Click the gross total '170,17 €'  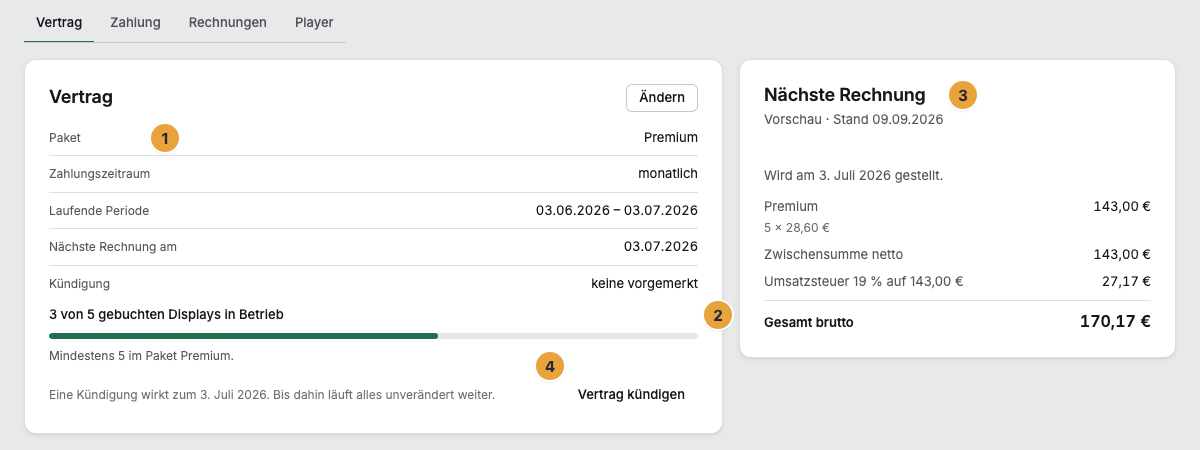(x=1115, y=322)
